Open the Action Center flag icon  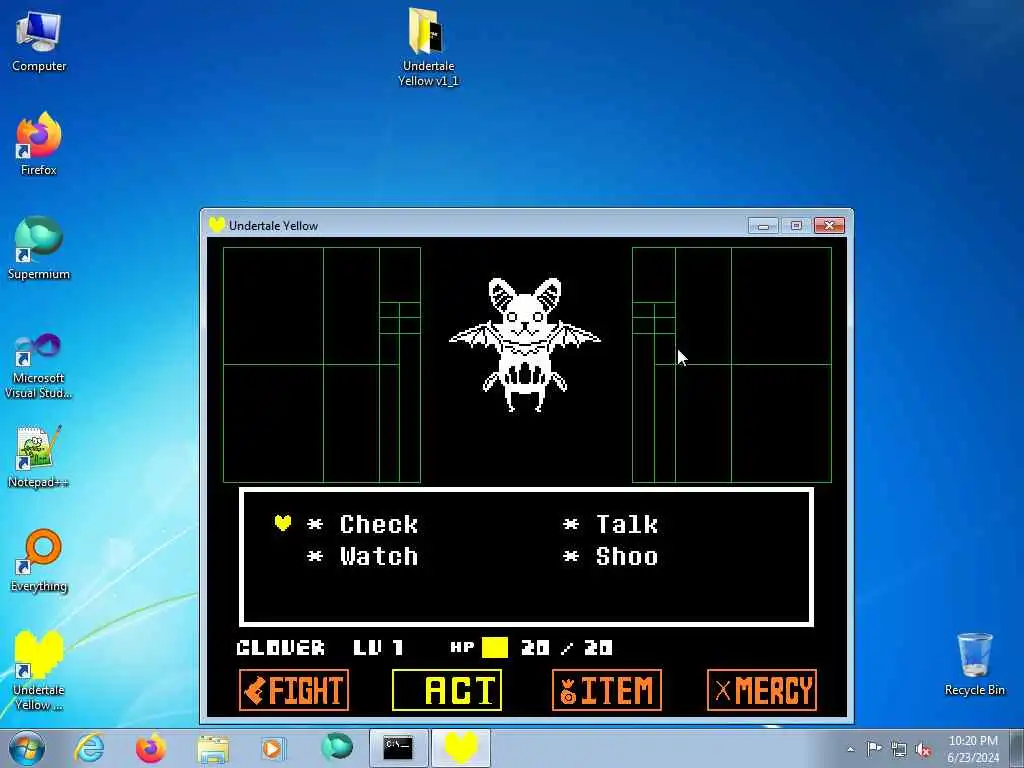coord(874,749)
